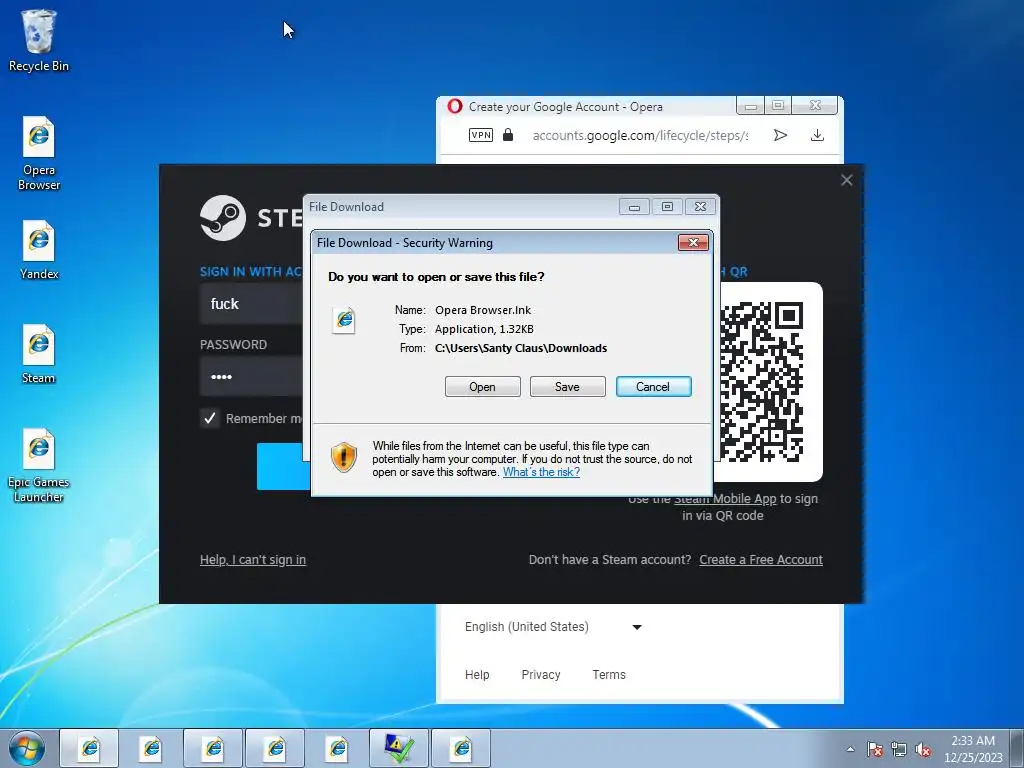The image size is (1024, 768).
Task: Click the Steam password field
Action: [x=251, y=377]
